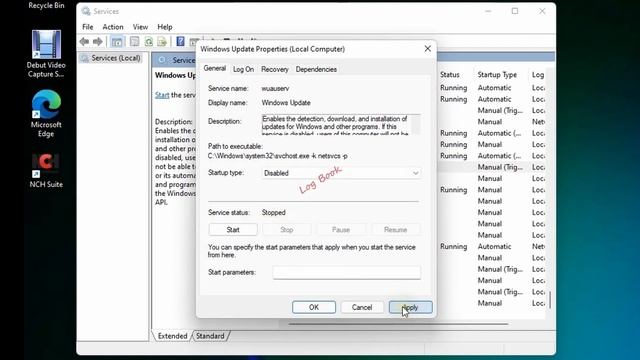Select the service name text wuauserv

click(x=276, y=88)
